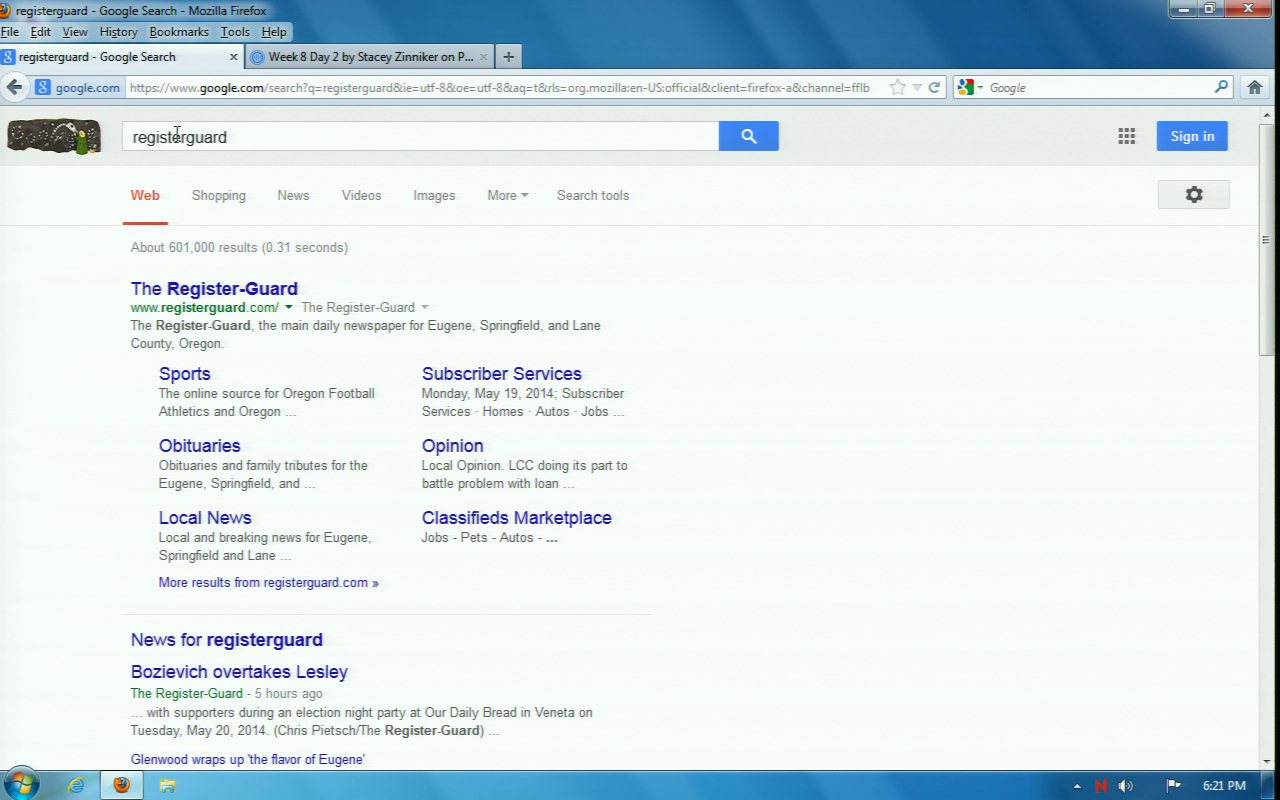Click the vertical page scrollbar thumb
Screen dimensions: 1280x800
(x=1266, y=240)
